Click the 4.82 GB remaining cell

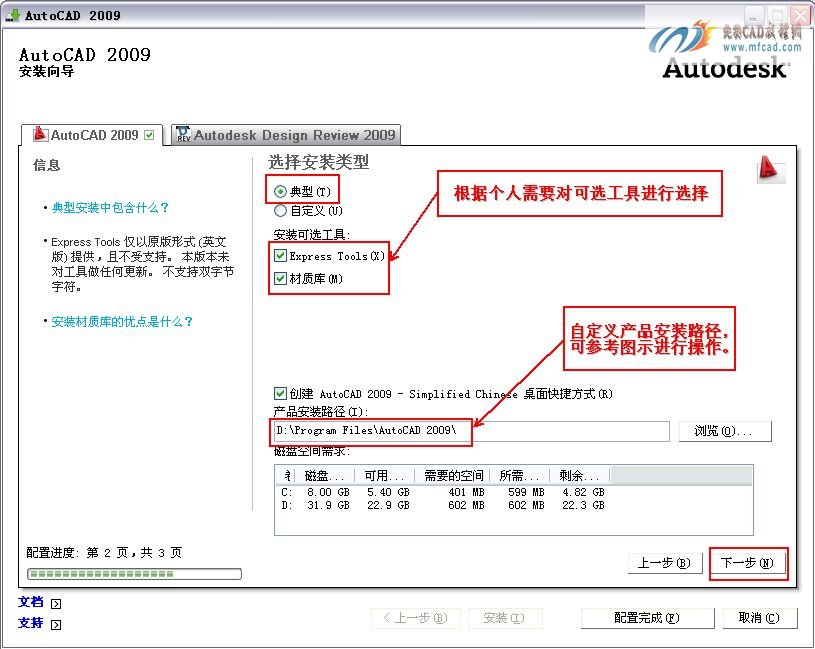coord(583,492)
